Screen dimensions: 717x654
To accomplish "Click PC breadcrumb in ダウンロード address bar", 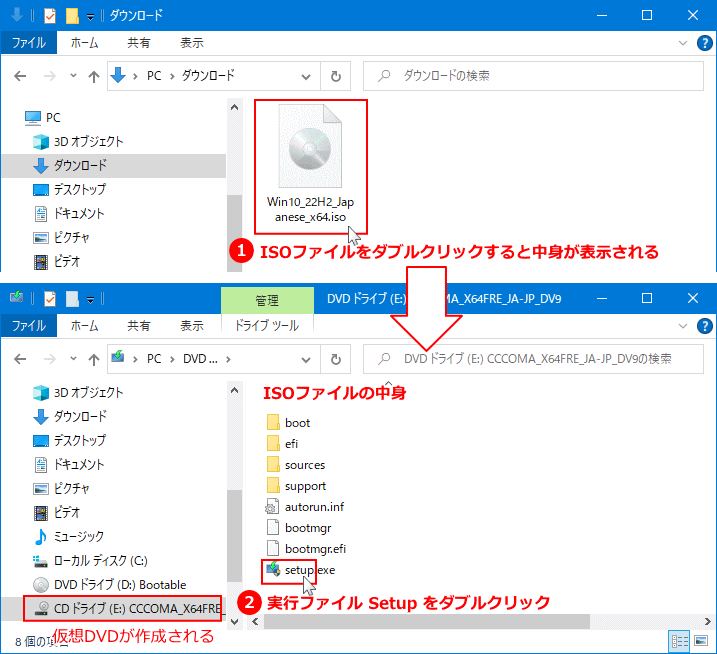I will [x=154, y=76].
